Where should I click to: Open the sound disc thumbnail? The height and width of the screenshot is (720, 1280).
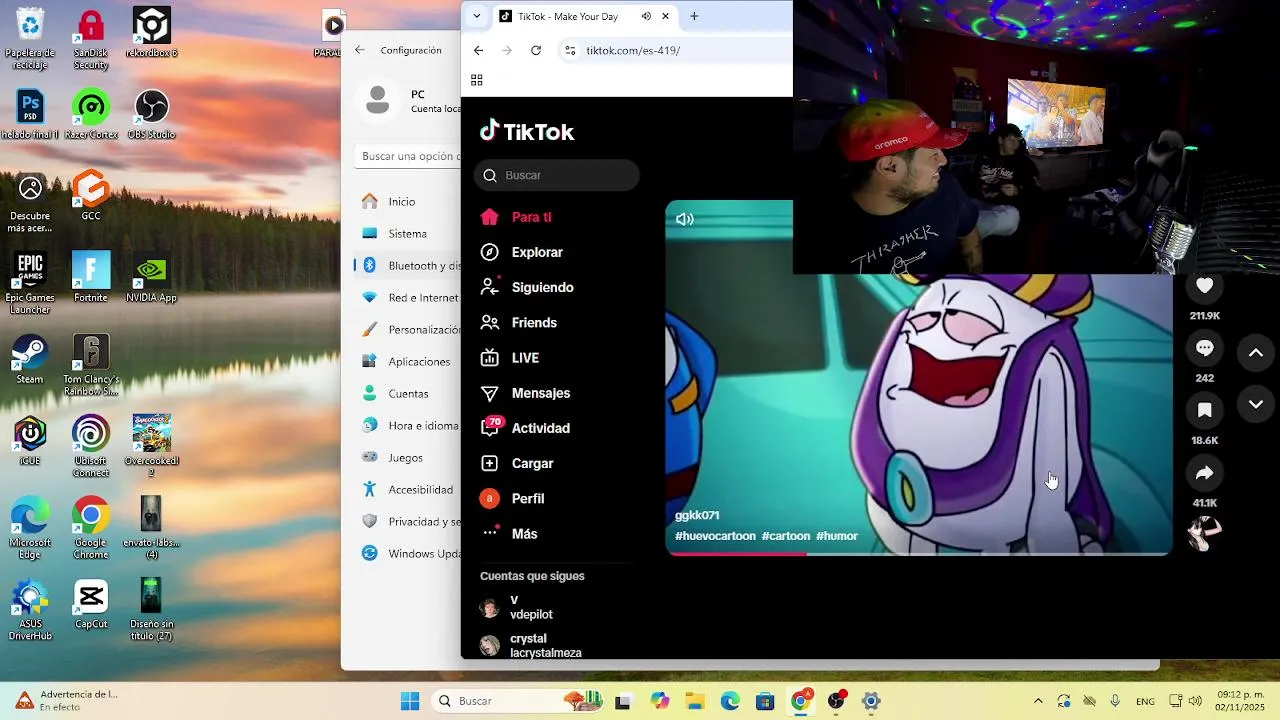pyautogui.click(x=1204, y=532)
